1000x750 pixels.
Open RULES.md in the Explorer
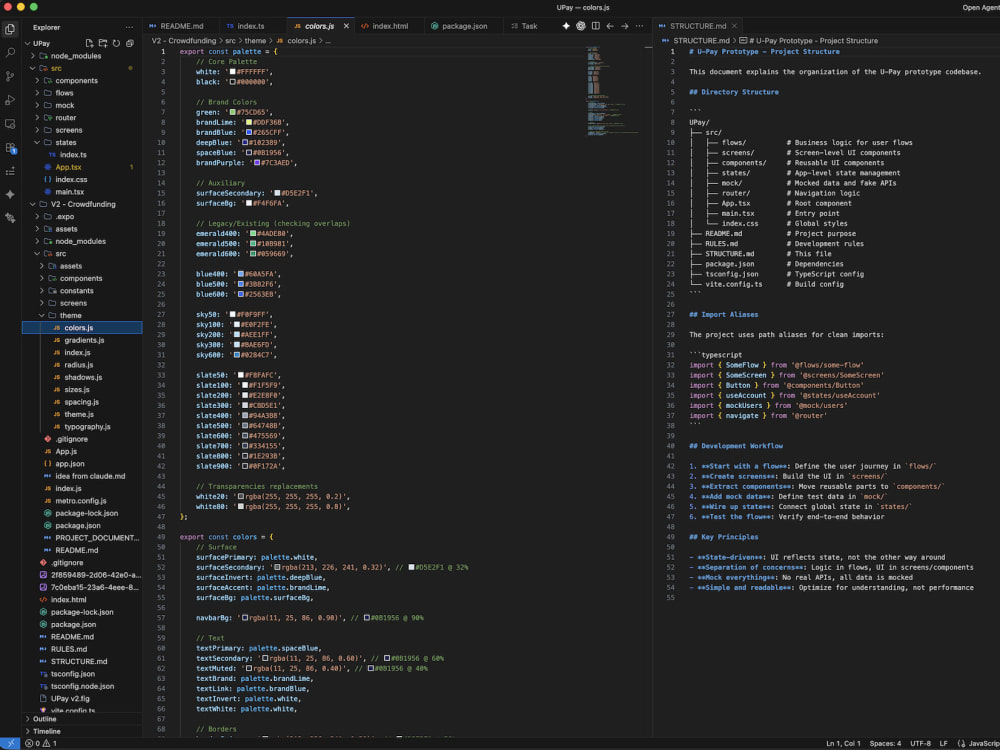69,649
